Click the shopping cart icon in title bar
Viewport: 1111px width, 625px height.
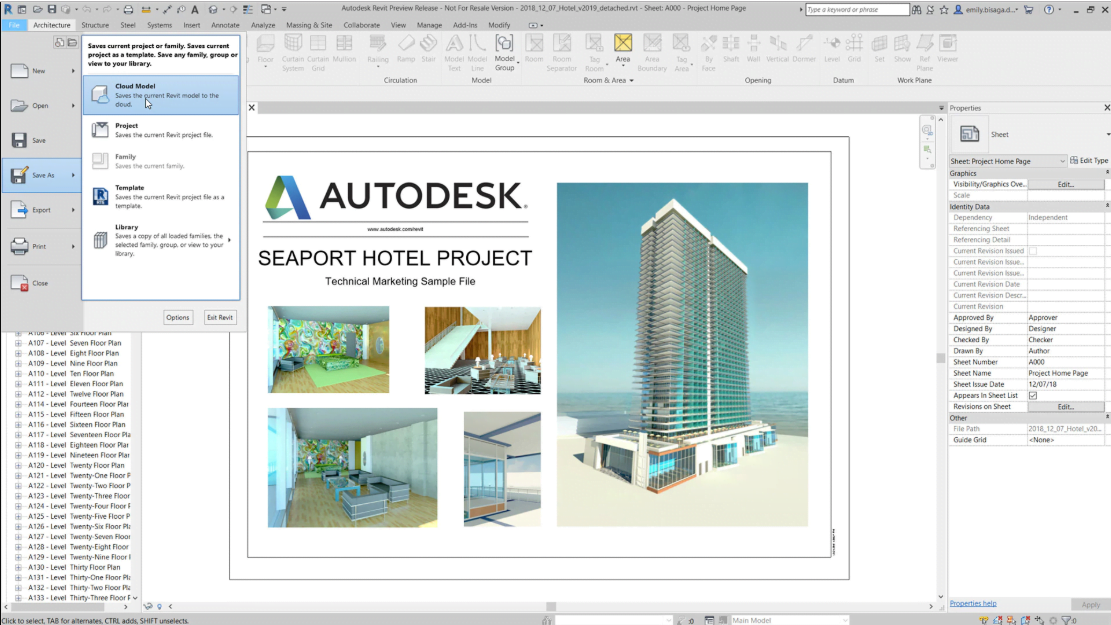[1029, 10]
